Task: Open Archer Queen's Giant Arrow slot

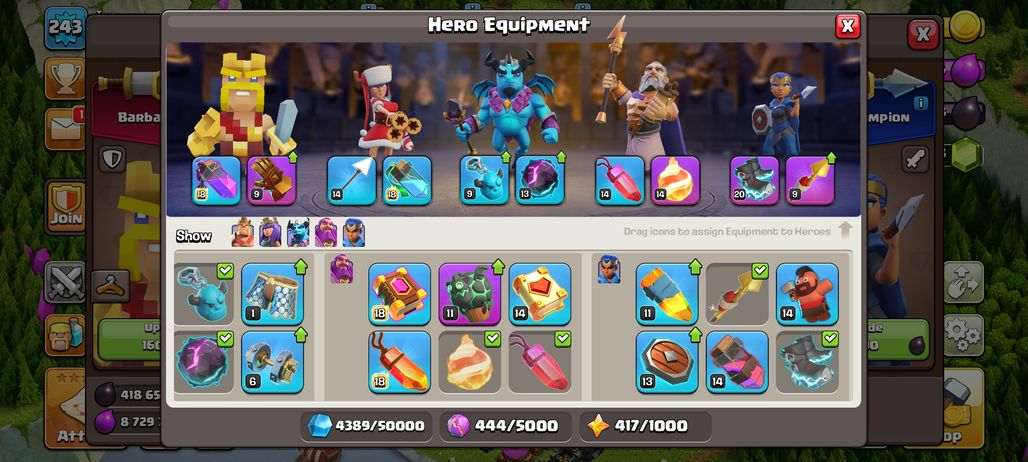Action: point(351,180)
